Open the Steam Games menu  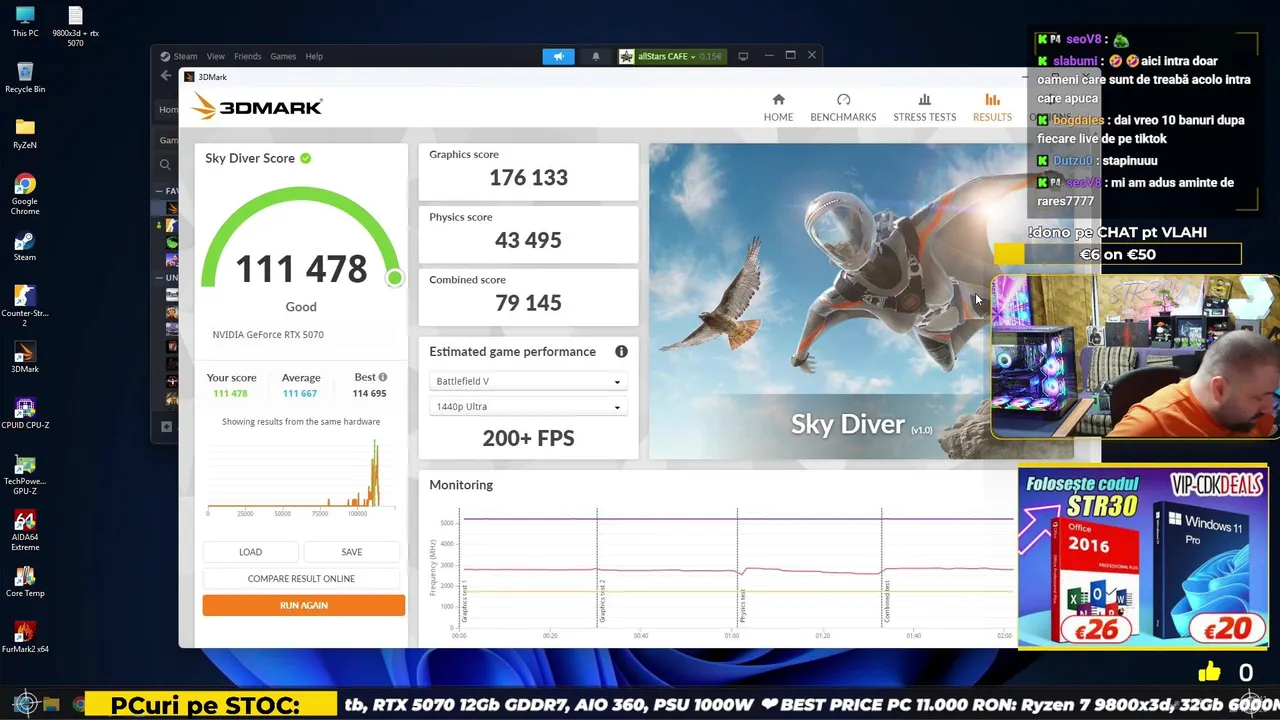[283, 56]
